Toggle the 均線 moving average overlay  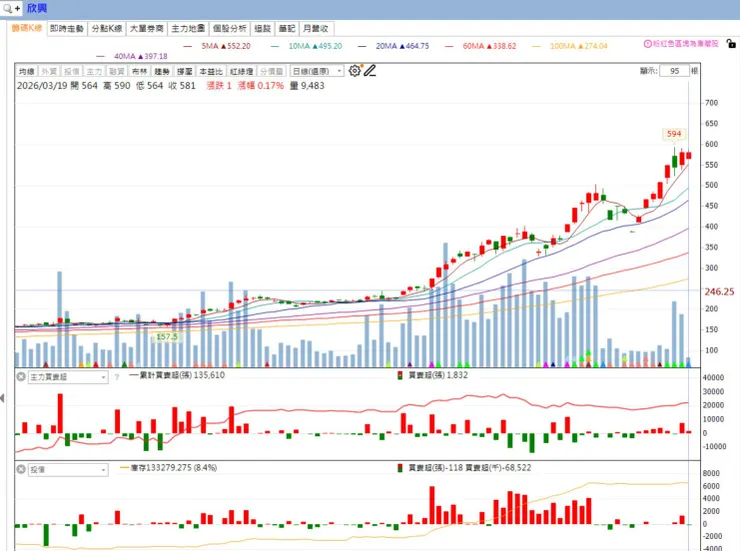26,71
